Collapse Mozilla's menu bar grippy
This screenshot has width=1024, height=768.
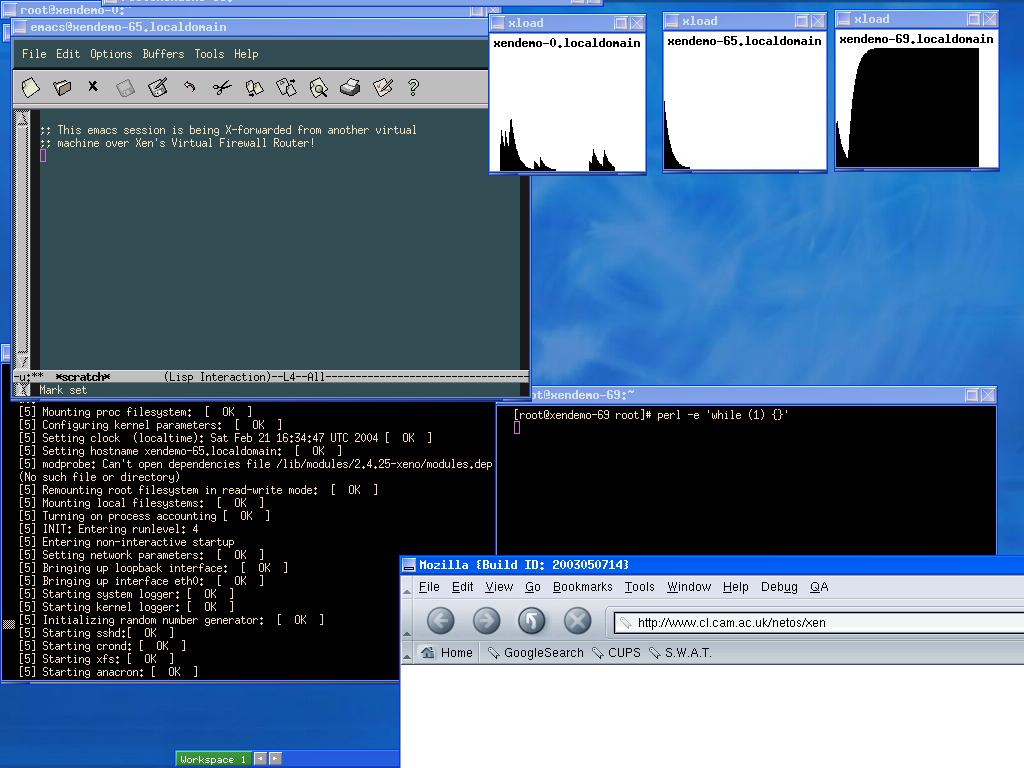[x=407, y=587]
